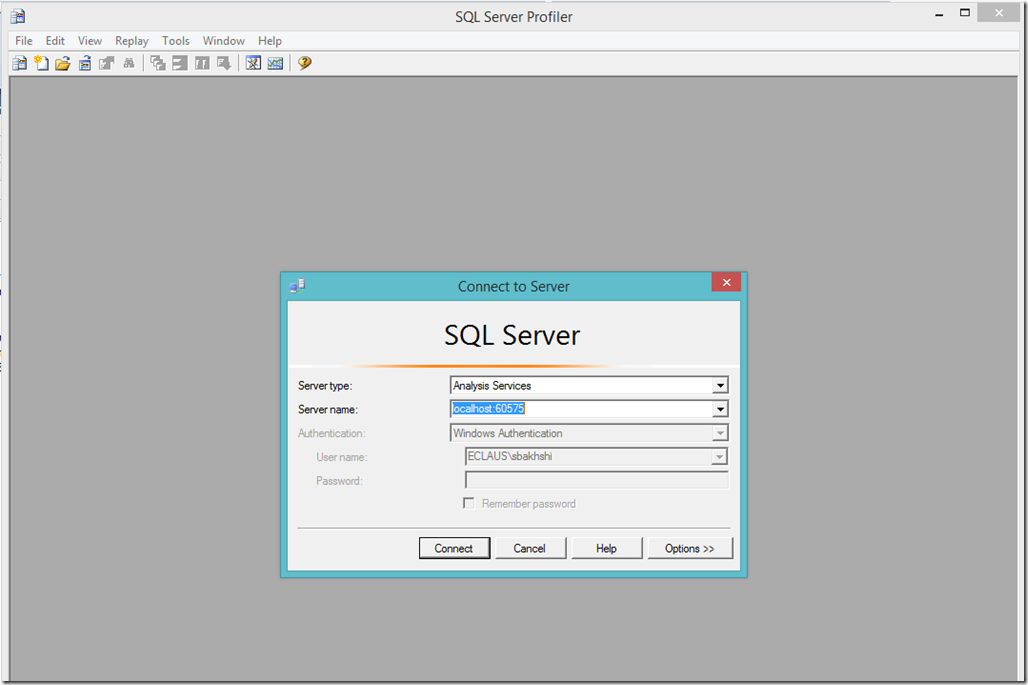This screenshot has width=1028, height=685.
Task: Launch Database Engine Tuning Advisor icon
Action: [252, 62]
